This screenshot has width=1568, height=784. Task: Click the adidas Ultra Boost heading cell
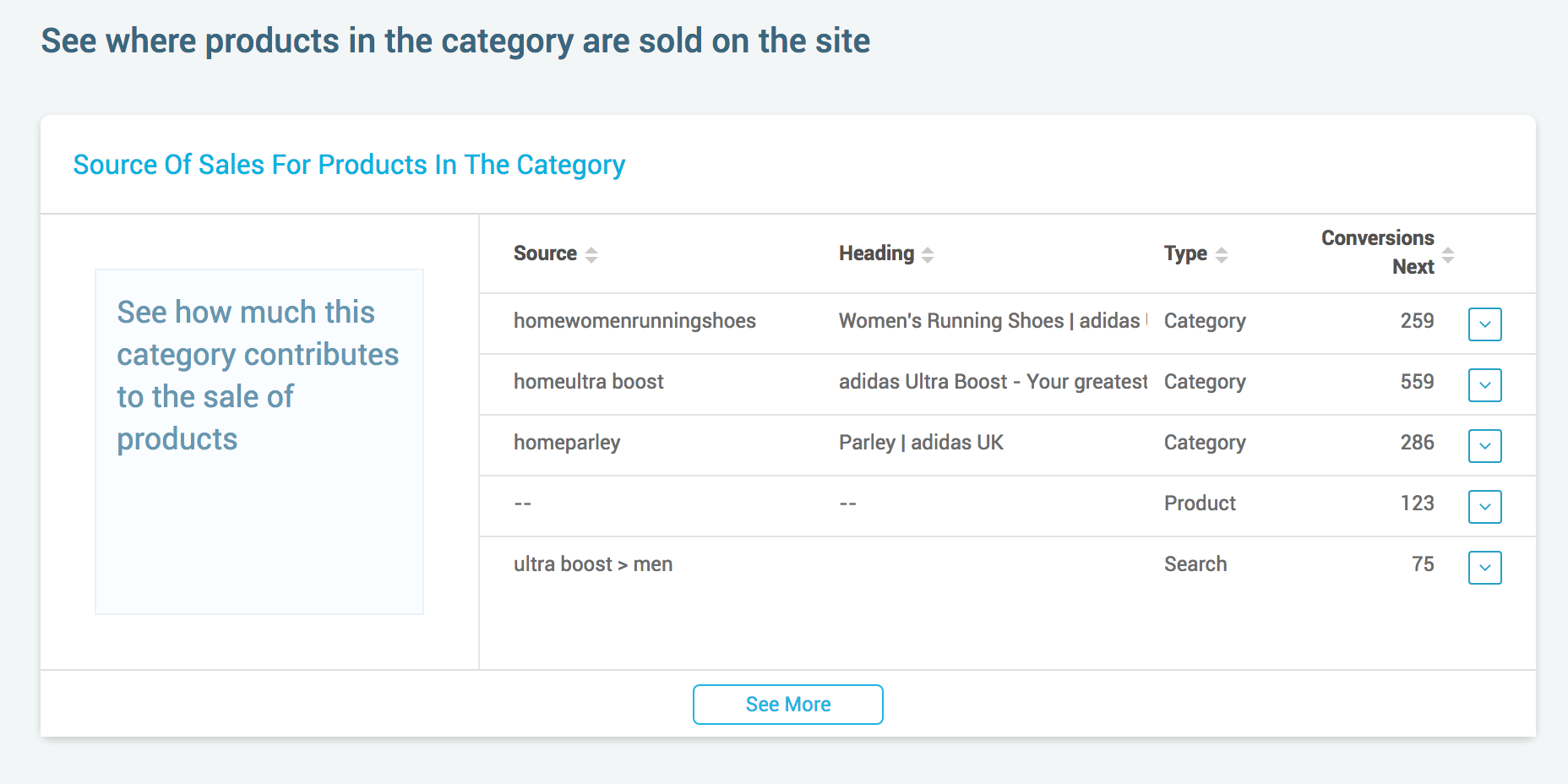tap(993, 382)
